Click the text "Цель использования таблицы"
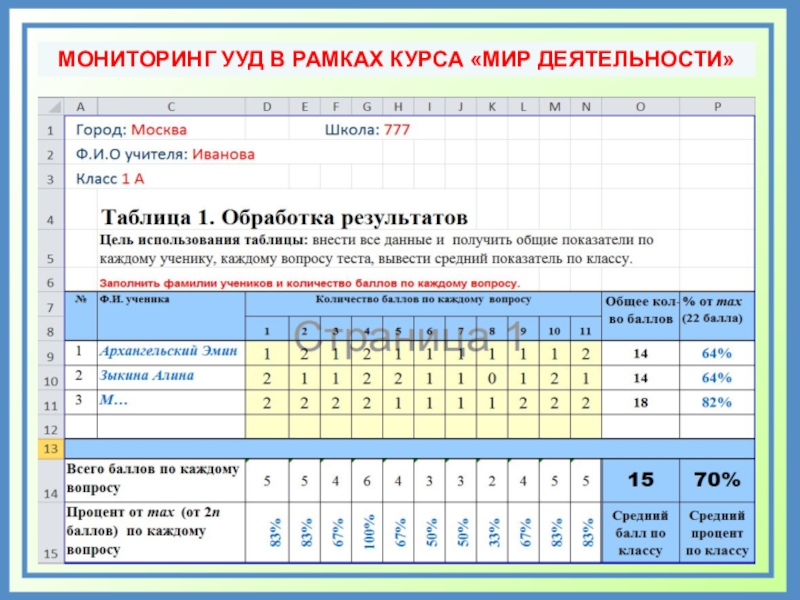 tap(203, 240)
